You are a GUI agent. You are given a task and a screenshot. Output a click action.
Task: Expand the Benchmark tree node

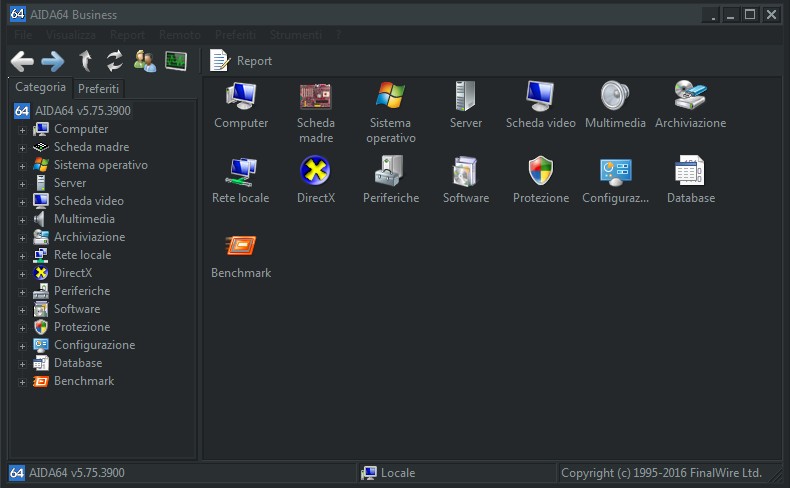tap(22, 382)
